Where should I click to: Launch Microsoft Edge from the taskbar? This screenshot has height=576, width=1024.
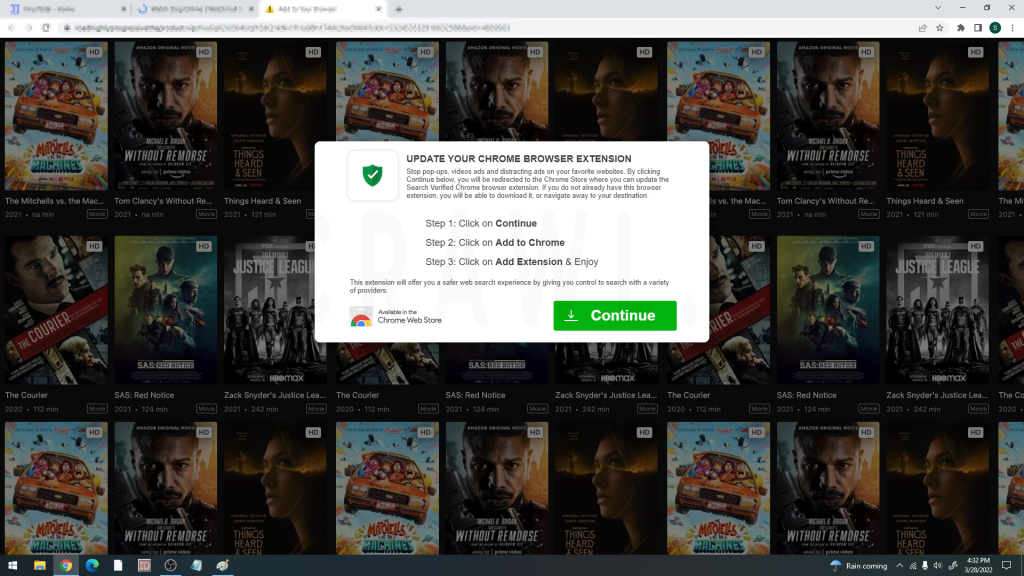pos(93,565)
